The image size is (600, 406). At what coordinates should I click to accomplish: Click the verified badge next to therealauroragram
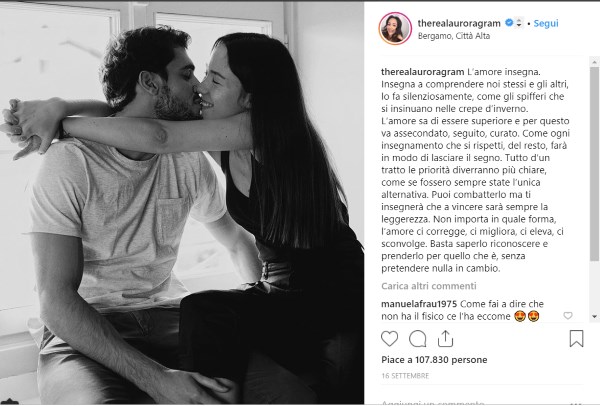point(509,23)
